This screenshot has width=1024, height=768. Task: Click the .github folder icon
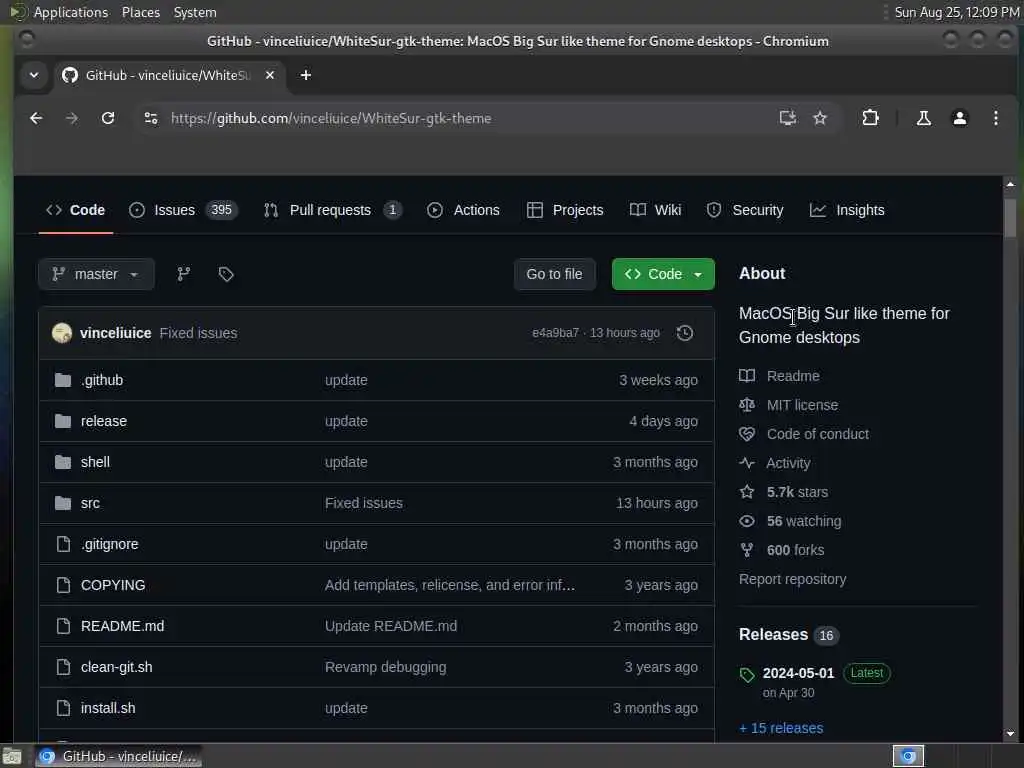tap(63, 380)
